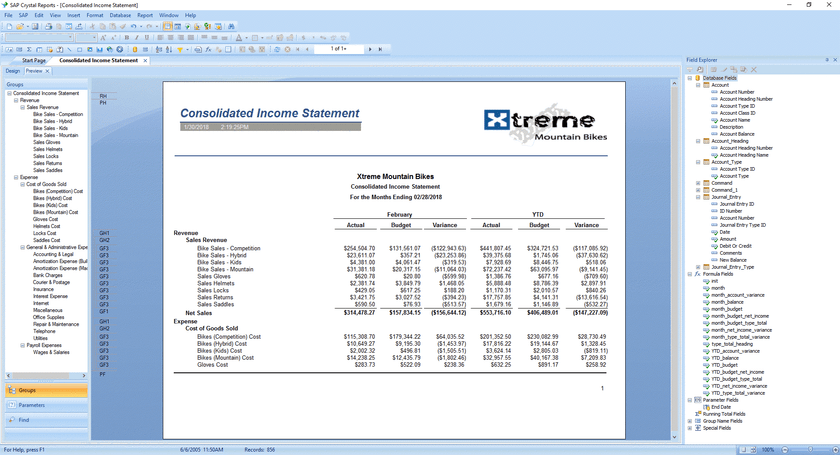This screenshot has width=840, height=455.
Task: Click the New report icon
Action: click(x=9, y=26)
